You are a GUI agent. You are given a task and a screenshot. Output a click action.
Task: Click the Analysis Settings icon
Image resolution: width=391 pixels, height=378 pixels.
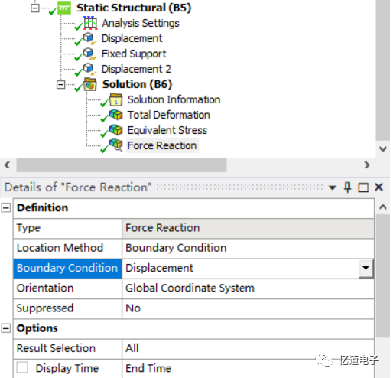coord(90,23)
